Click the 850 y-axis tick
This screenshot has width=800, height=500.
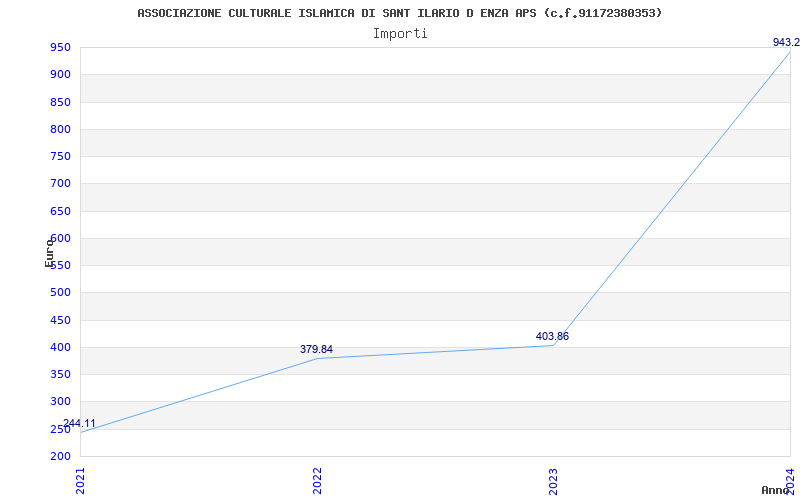(60, 102)
